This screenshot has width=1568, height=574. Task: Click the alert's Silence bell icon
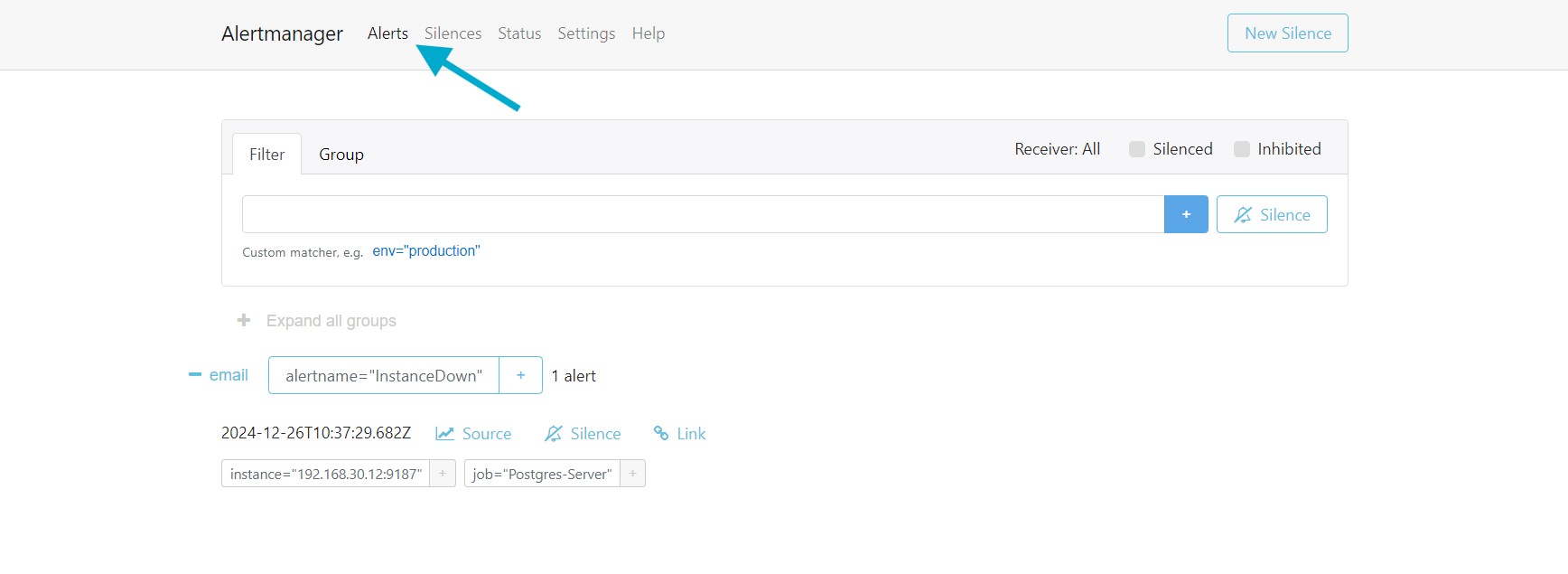click(x=554, y=434)
